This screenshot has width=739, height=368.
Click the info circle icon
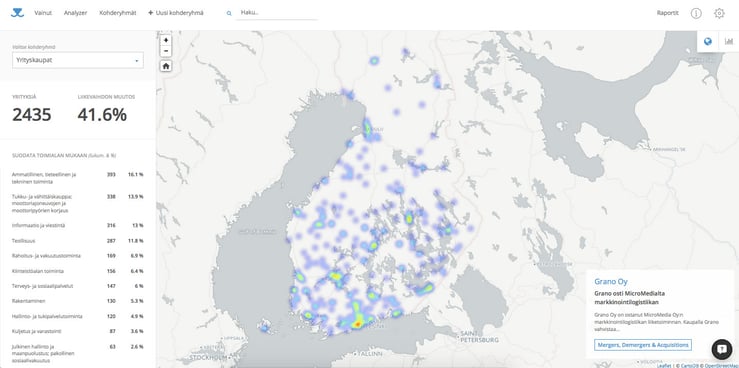coord(696,13)
